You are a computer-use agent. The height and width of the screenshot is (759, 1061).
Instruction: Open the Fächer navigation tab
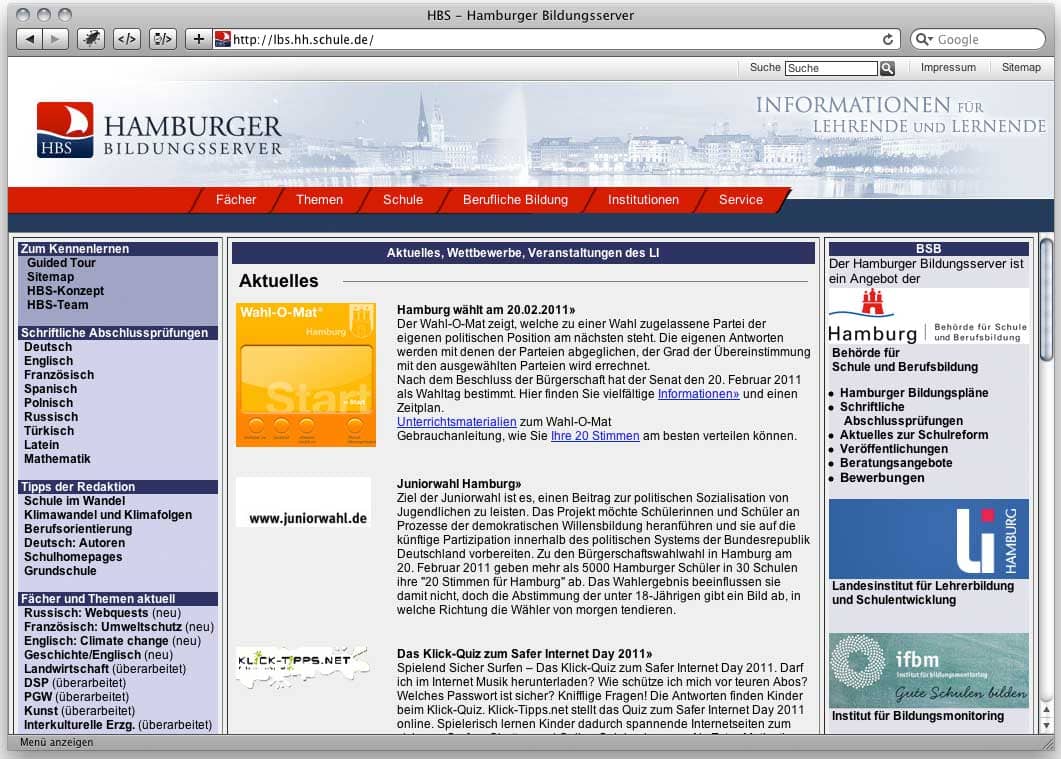coord(236,199)
